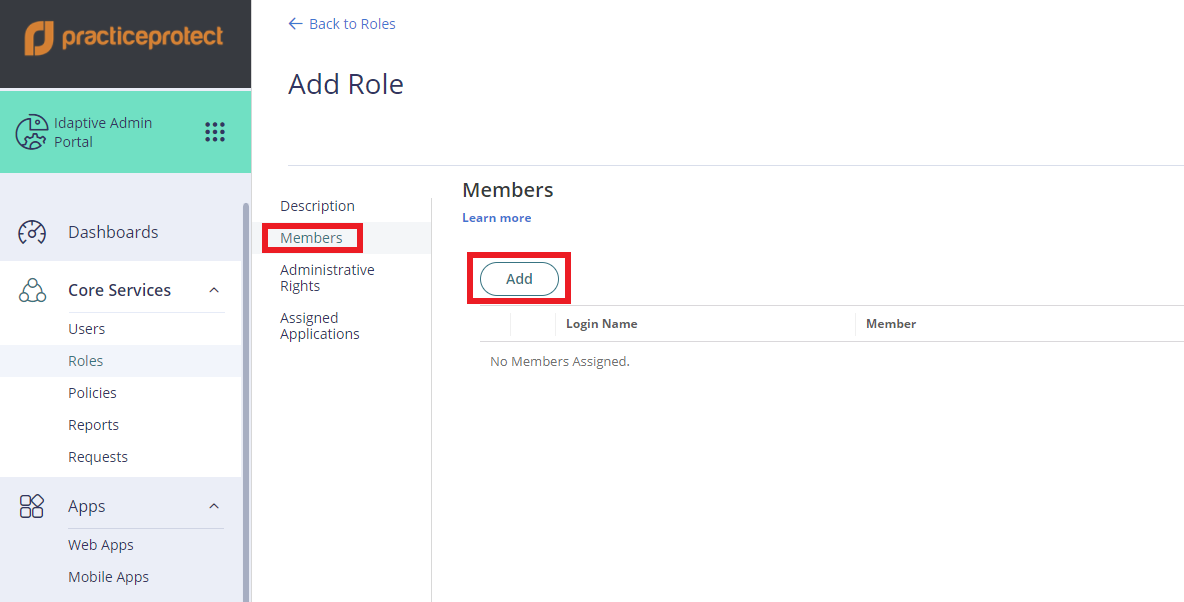Click the Login Name column header
The width and height of the screenshot is (1184, 602).
click(602, 324)
